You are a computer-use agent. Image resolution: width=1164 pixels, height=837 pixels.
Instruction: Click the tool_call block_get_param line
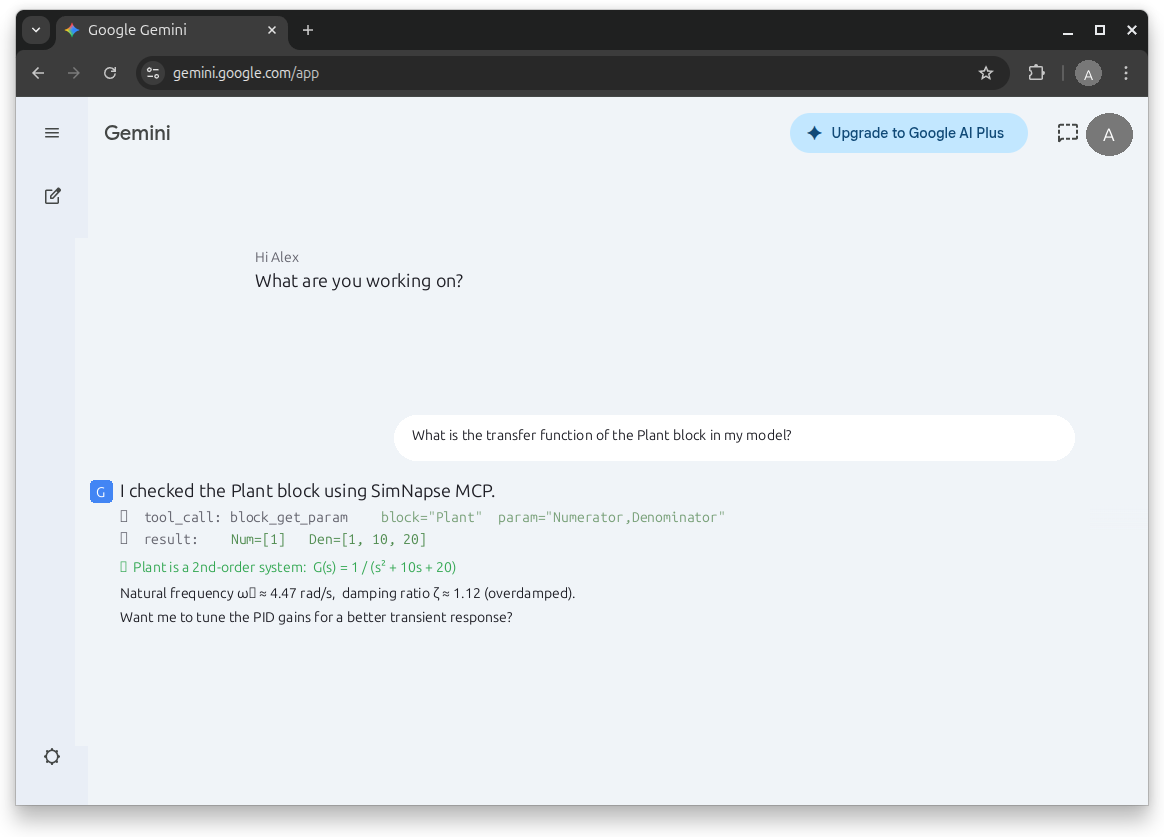[422, 517]
